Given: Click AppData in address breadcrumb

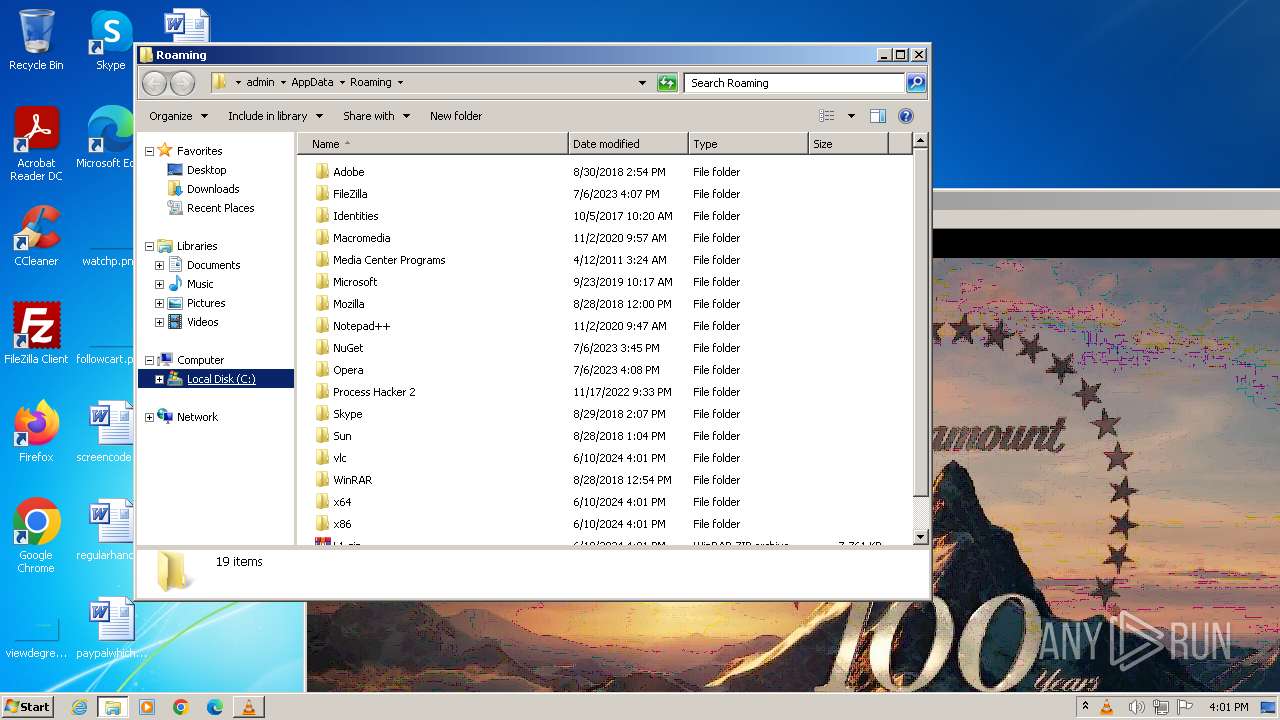Looking at the screenshot, I should click(x=312, y=83).
